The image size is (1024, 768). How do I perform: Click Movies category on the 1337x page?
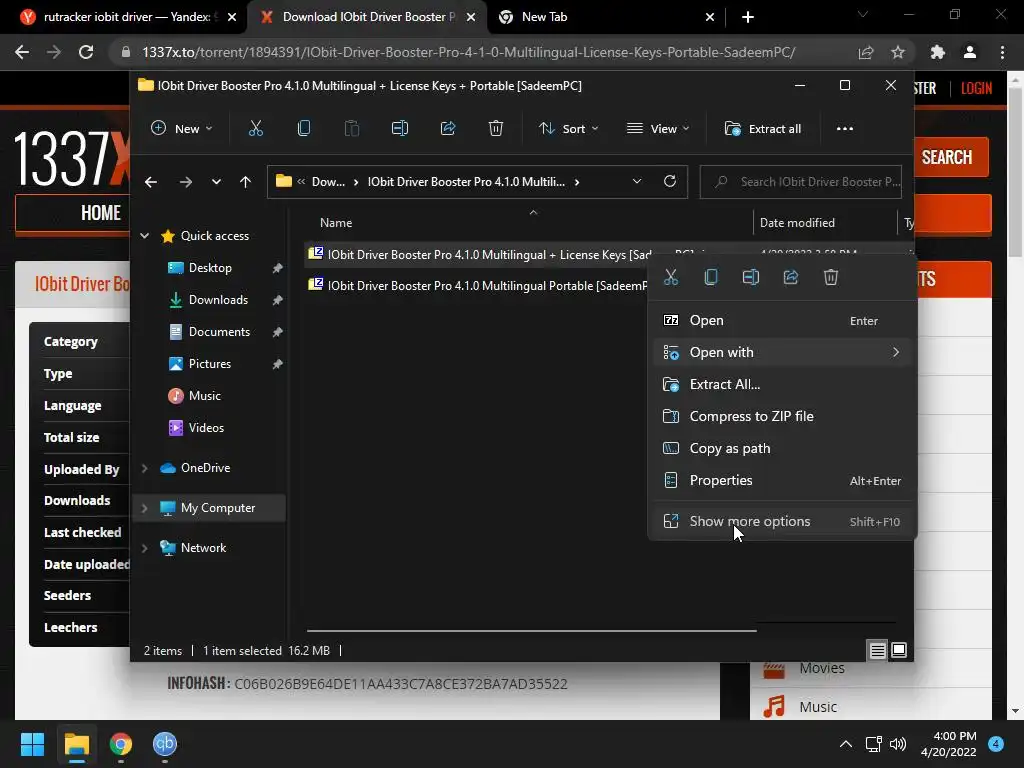click(821, 668)
